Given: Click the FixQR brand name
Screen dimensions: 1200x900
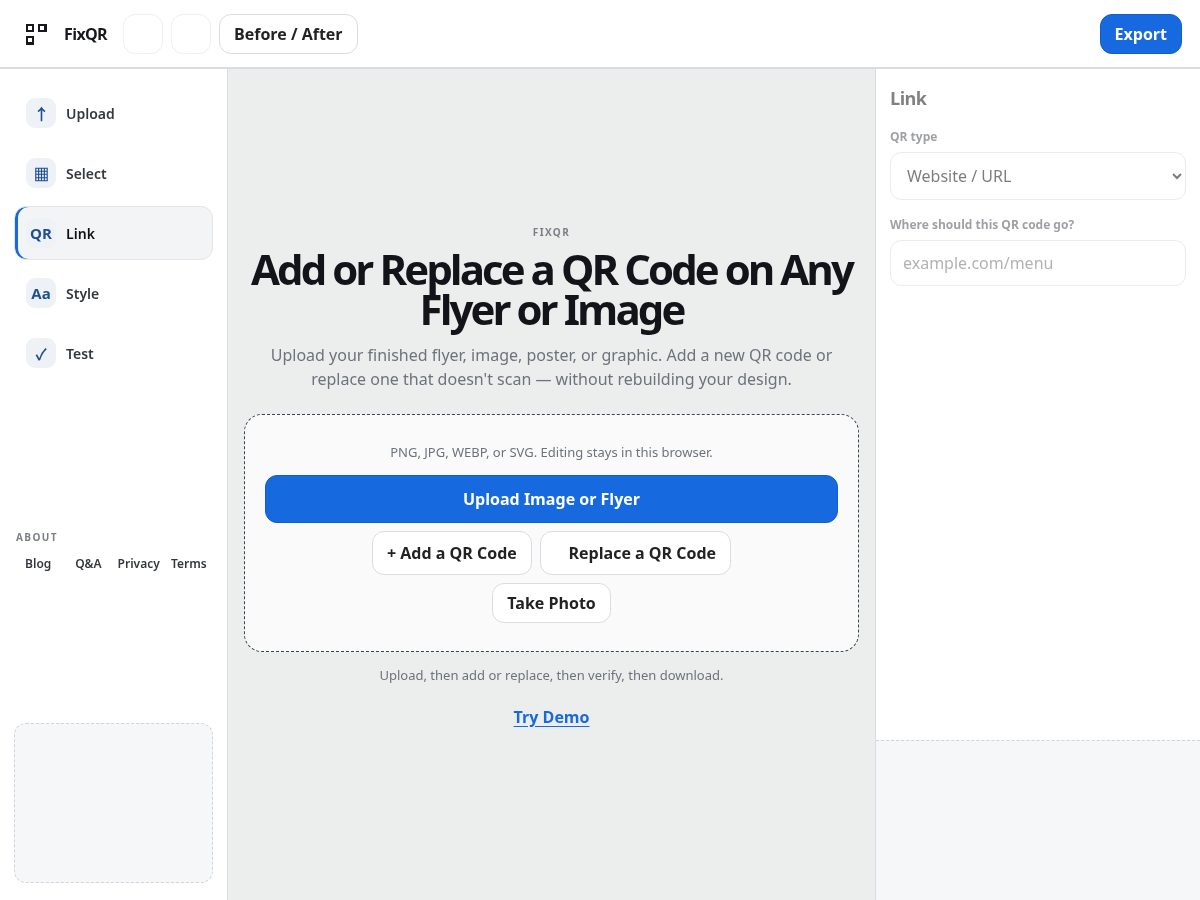Looking at the screenshot, I should pyautogui.click(x=85, y=34).
